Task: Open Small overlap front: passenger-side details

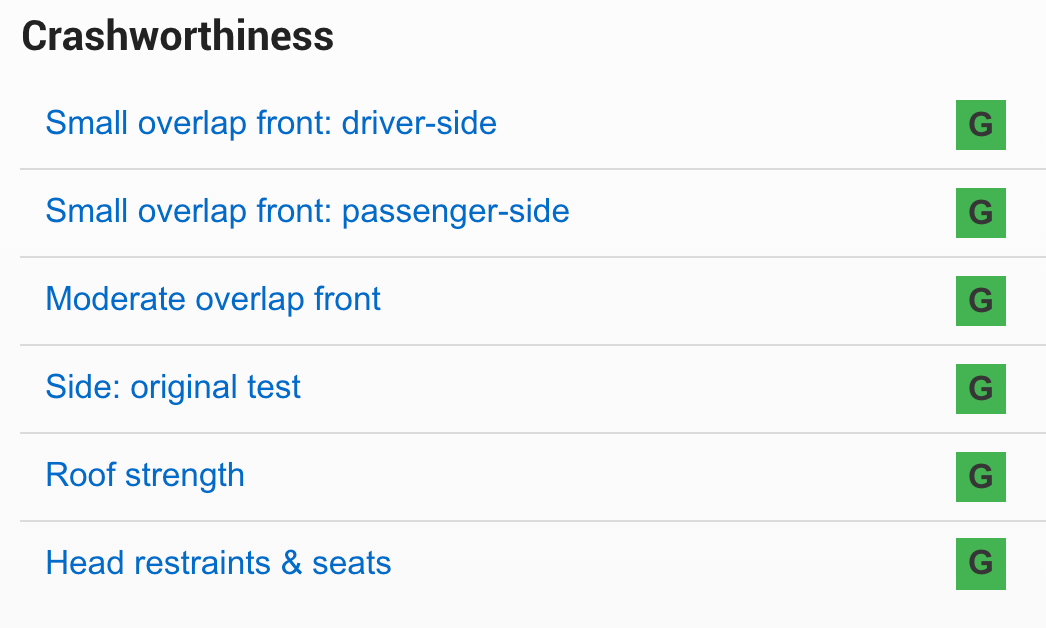Action: (x=308, y=212)
